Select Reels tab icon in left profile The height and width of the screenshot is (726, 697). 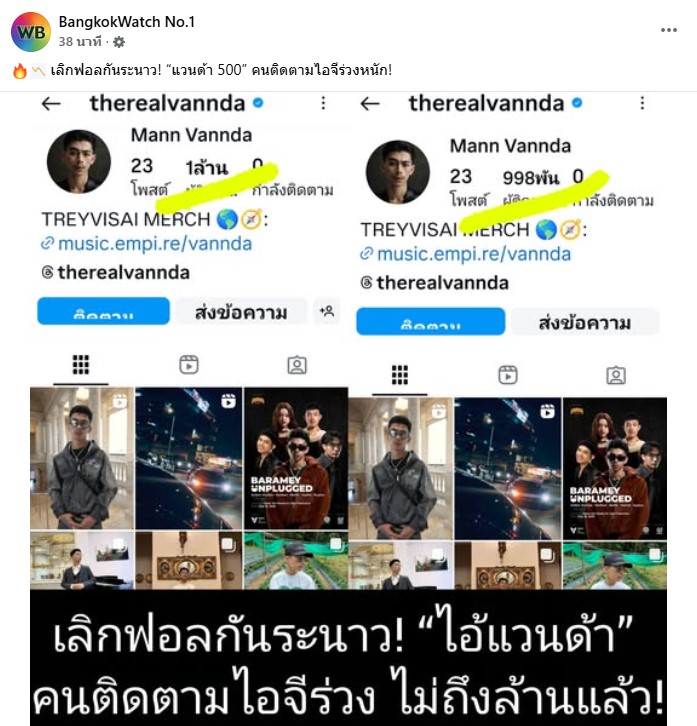point(189,365)
